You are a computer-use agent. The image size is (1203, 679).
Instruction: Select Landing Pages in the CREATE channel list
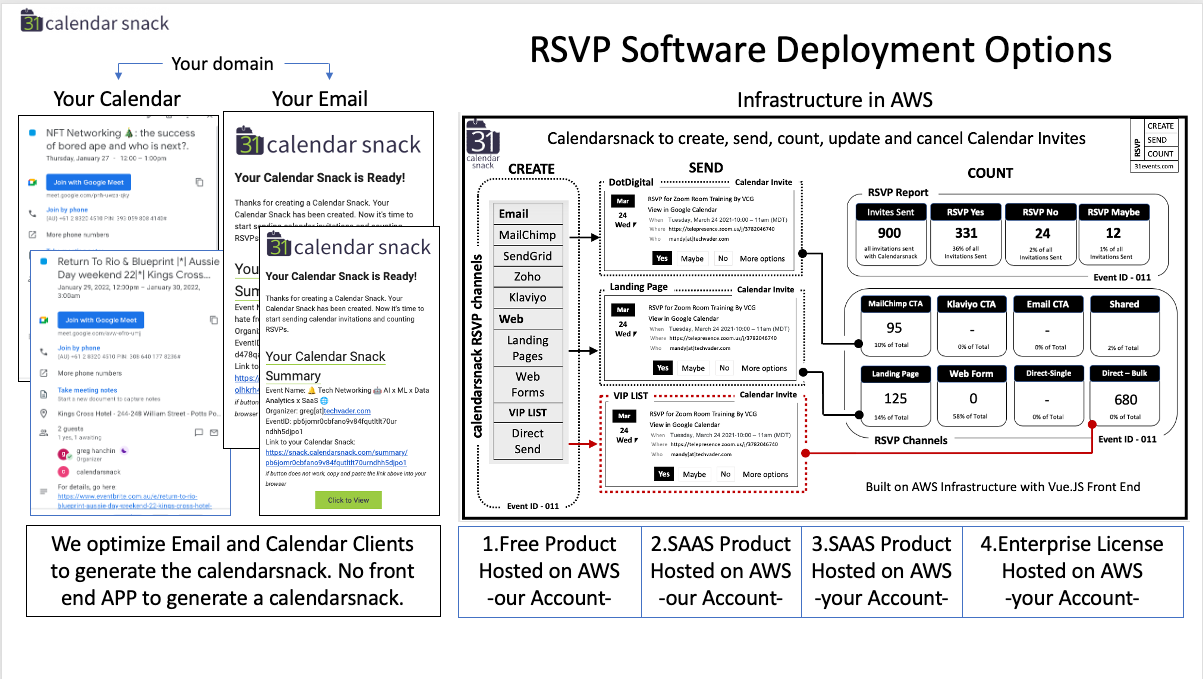point(527,347)
